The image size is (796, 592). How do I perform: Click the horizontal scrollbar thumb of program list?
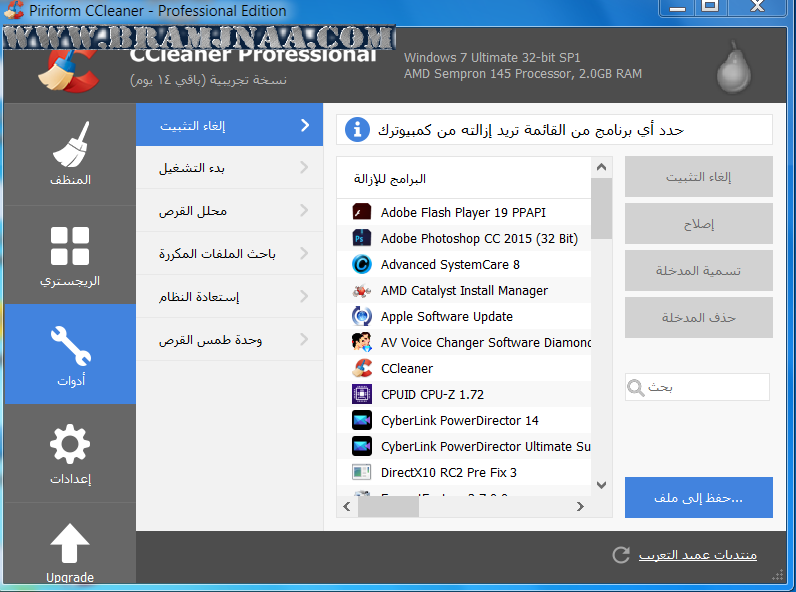click(x=388, y=506)
